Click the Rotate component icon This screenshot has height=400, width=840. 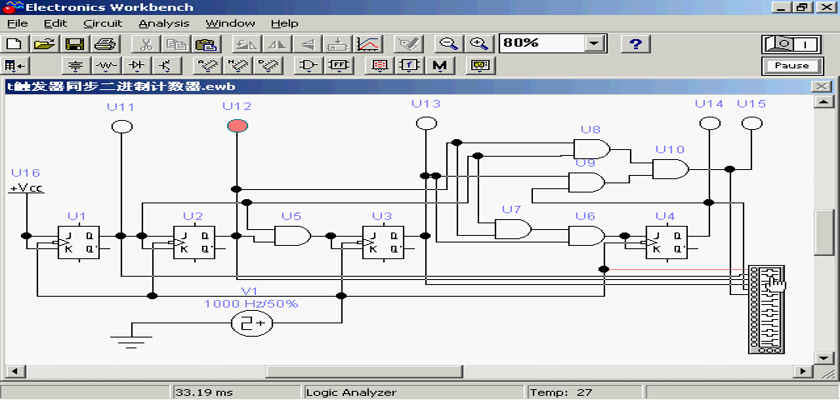tap(248, 44)
